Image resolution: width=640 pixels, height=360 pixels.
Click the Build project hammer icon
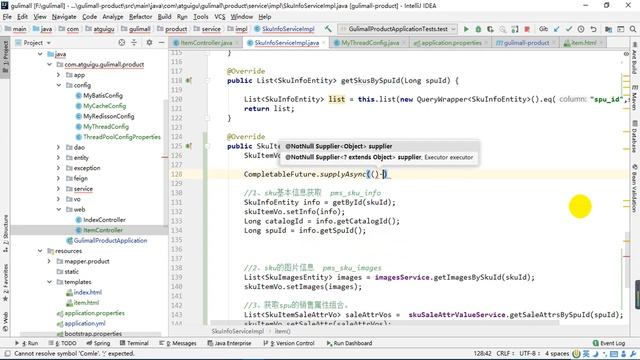(x=328, y=29)
